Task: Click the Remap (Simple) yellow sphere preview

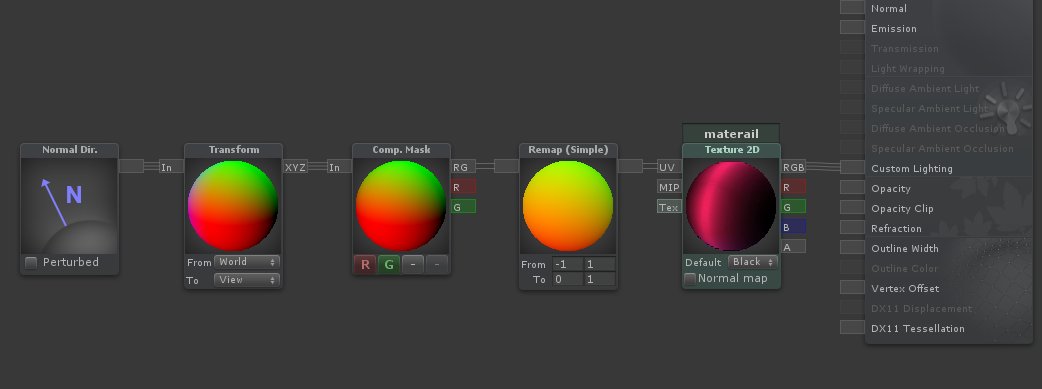Action: tap(568, 205)
